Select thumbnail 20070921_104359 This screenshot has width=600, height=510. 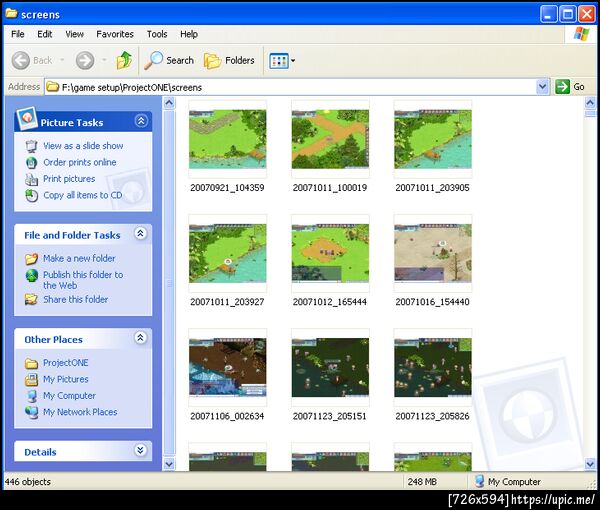tap(228, 139)
